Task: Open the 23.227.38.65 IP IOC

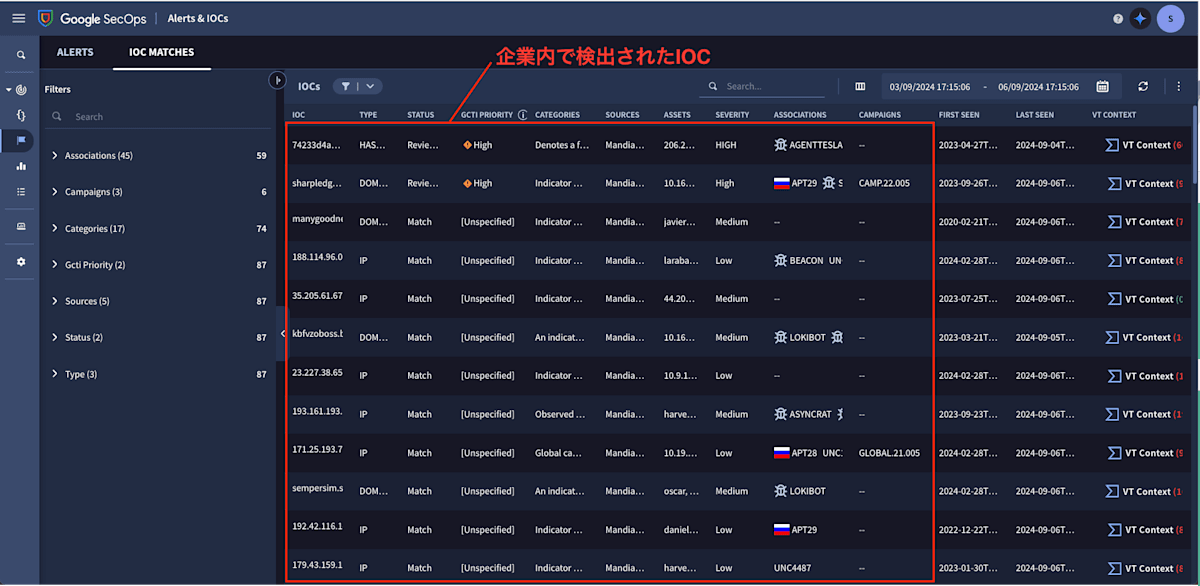Action: coord(317,372)
